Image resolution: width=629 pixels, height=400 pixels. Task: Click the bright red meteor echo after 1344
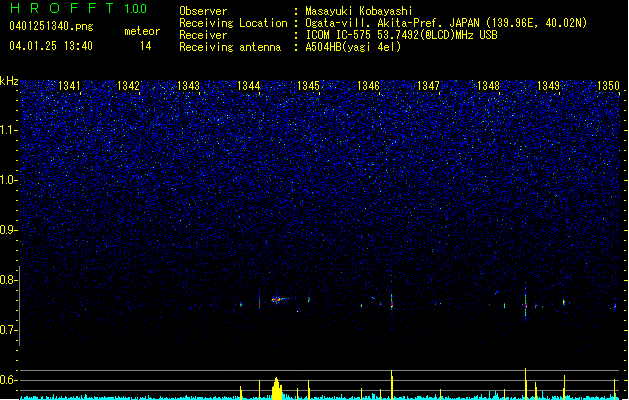[x=276, y=299]
